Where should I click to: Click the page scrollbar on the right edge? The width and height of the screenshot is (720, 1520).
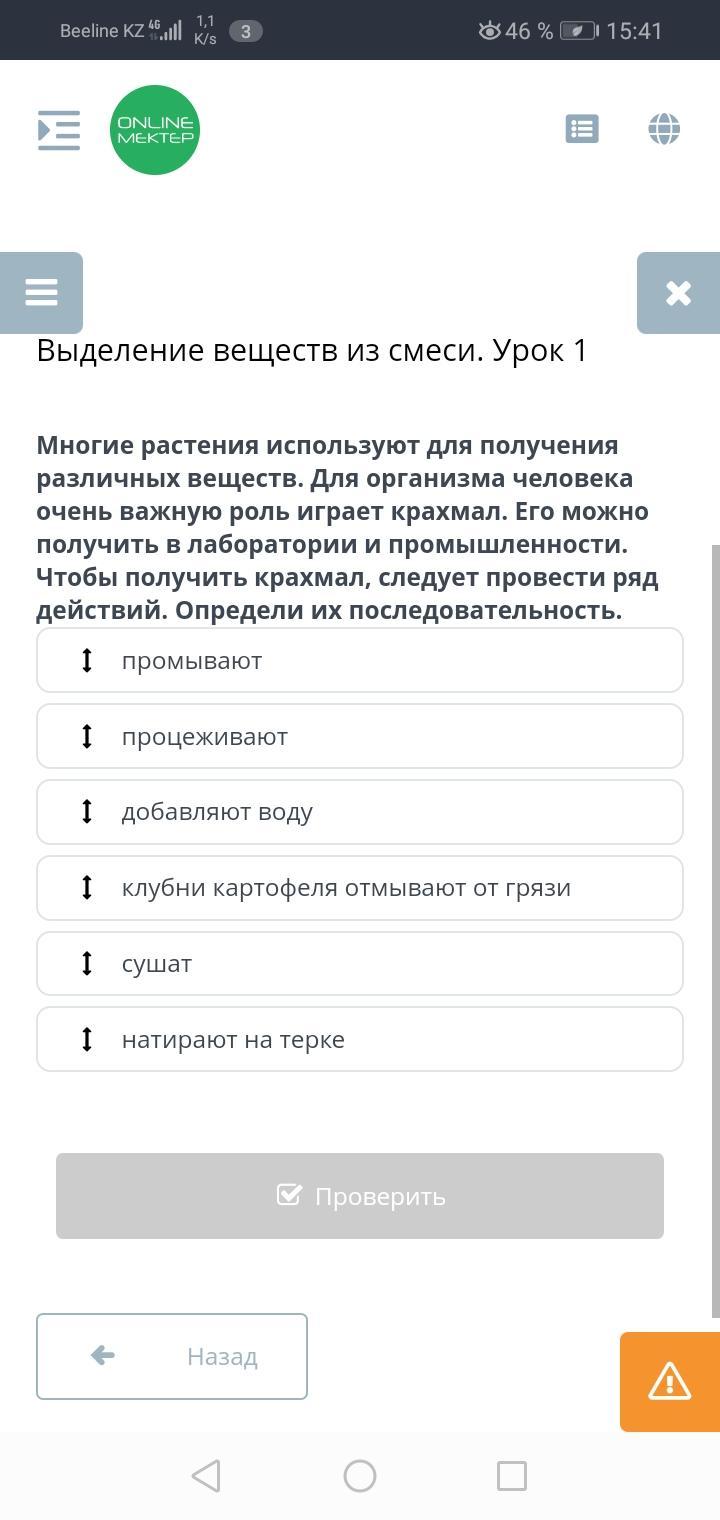[x=715, y=930]
